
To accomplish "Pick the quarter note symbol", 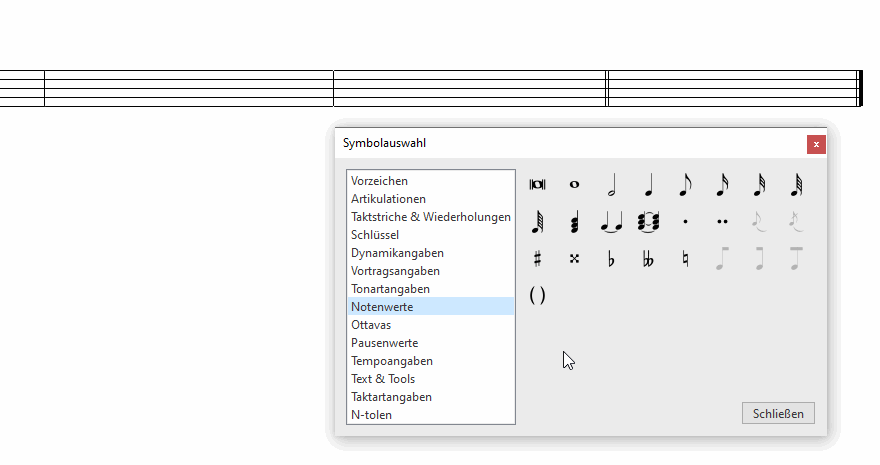I will click(648, 184).
